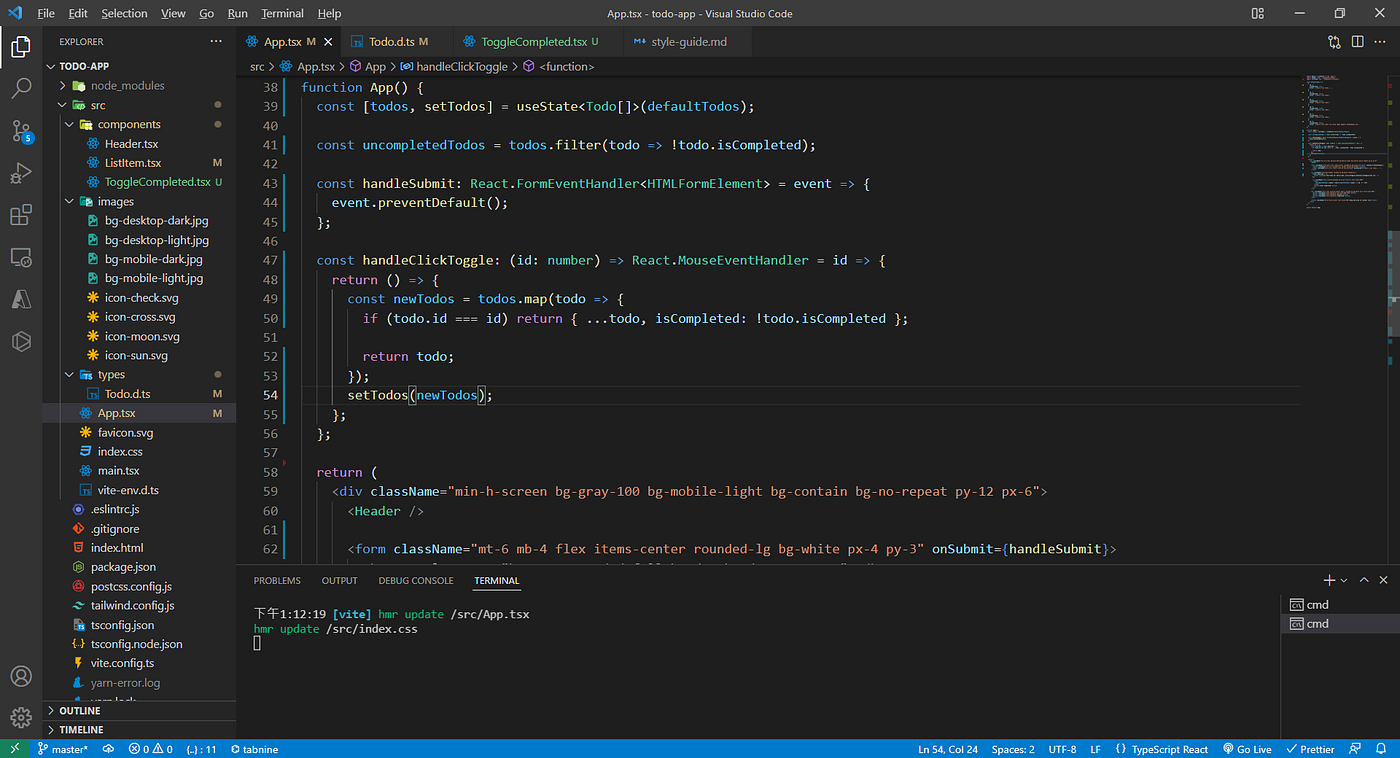Screen dimensions: 1400x758
Task: Open the Terminal menu
Action: pos(282,14)
